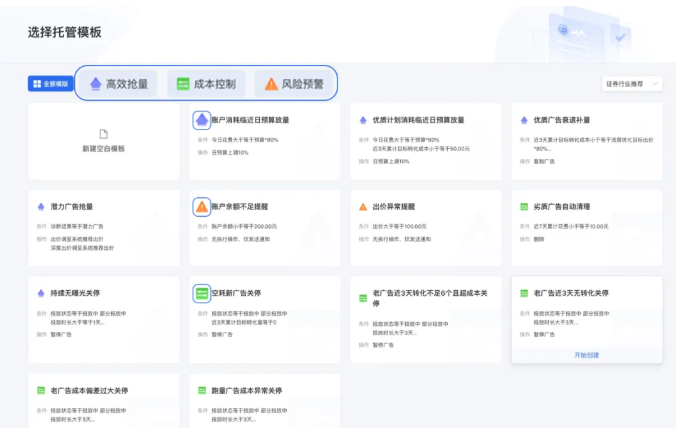The width and height of the screenshot is (688, 443).
Task: Click the 复制广告 action in 优质广告衰退补量 card
Action: point(544,161)
